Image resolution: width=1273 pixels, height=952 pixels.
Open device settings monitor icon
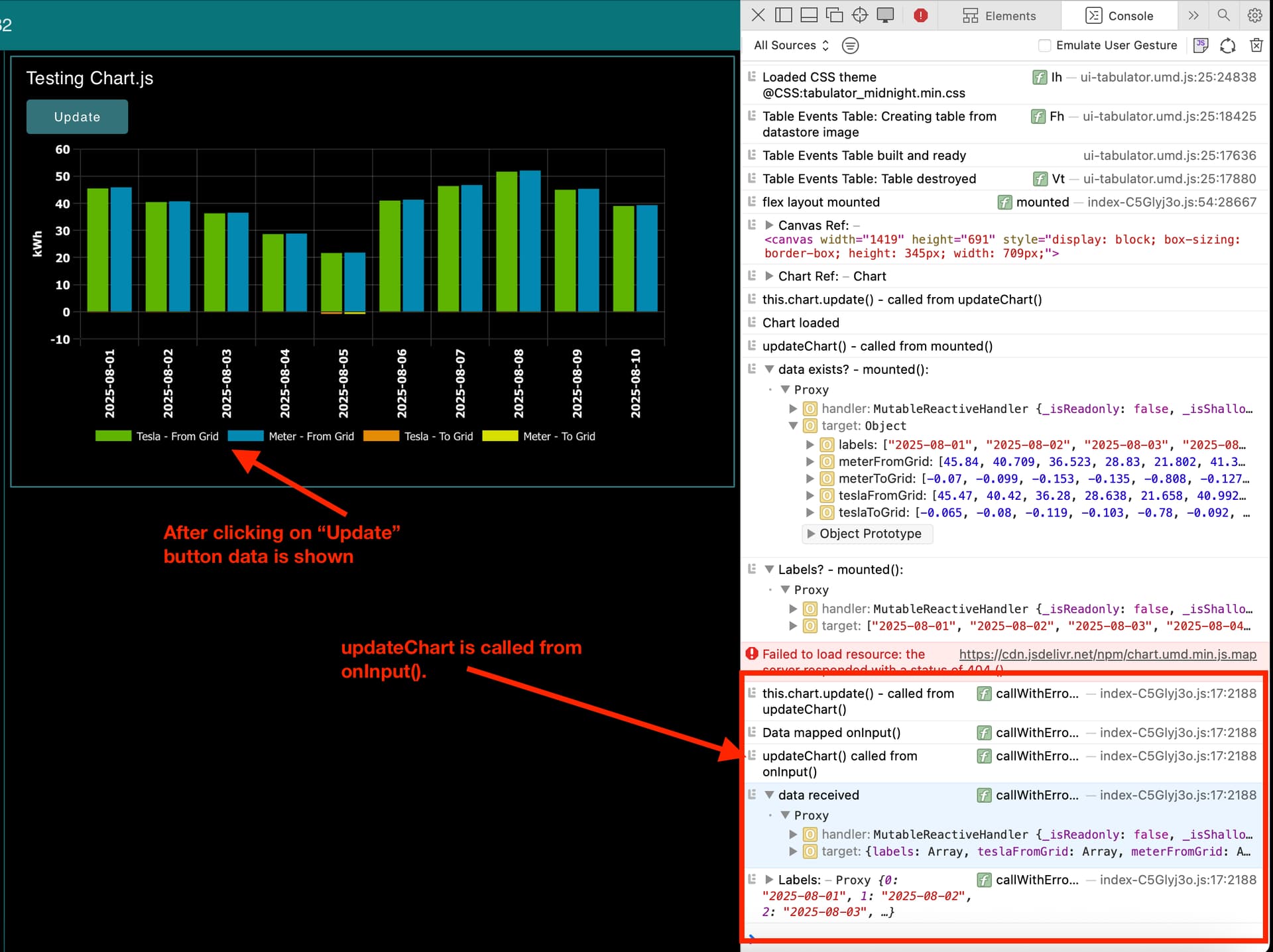885,15
